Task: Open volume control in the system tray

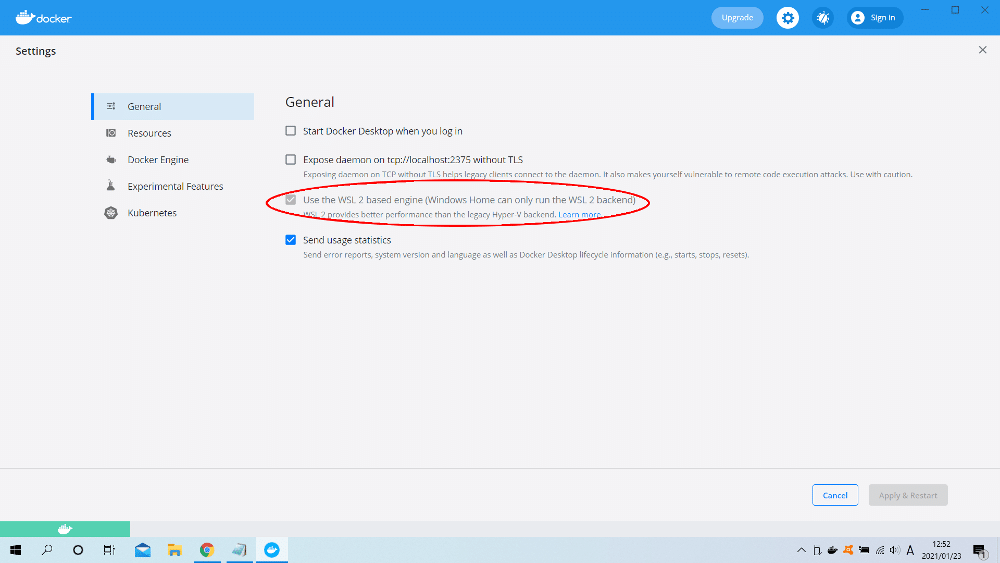Action: tap(895, 550)
